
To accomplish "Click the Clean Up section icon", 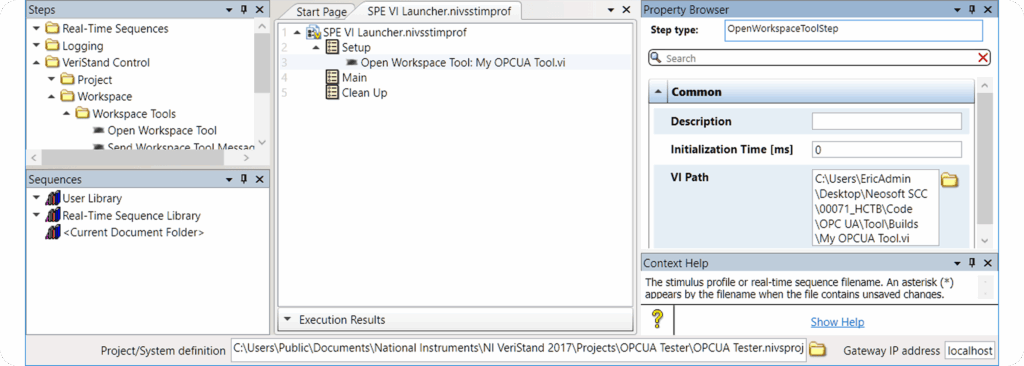I will [x=332, y=93].
